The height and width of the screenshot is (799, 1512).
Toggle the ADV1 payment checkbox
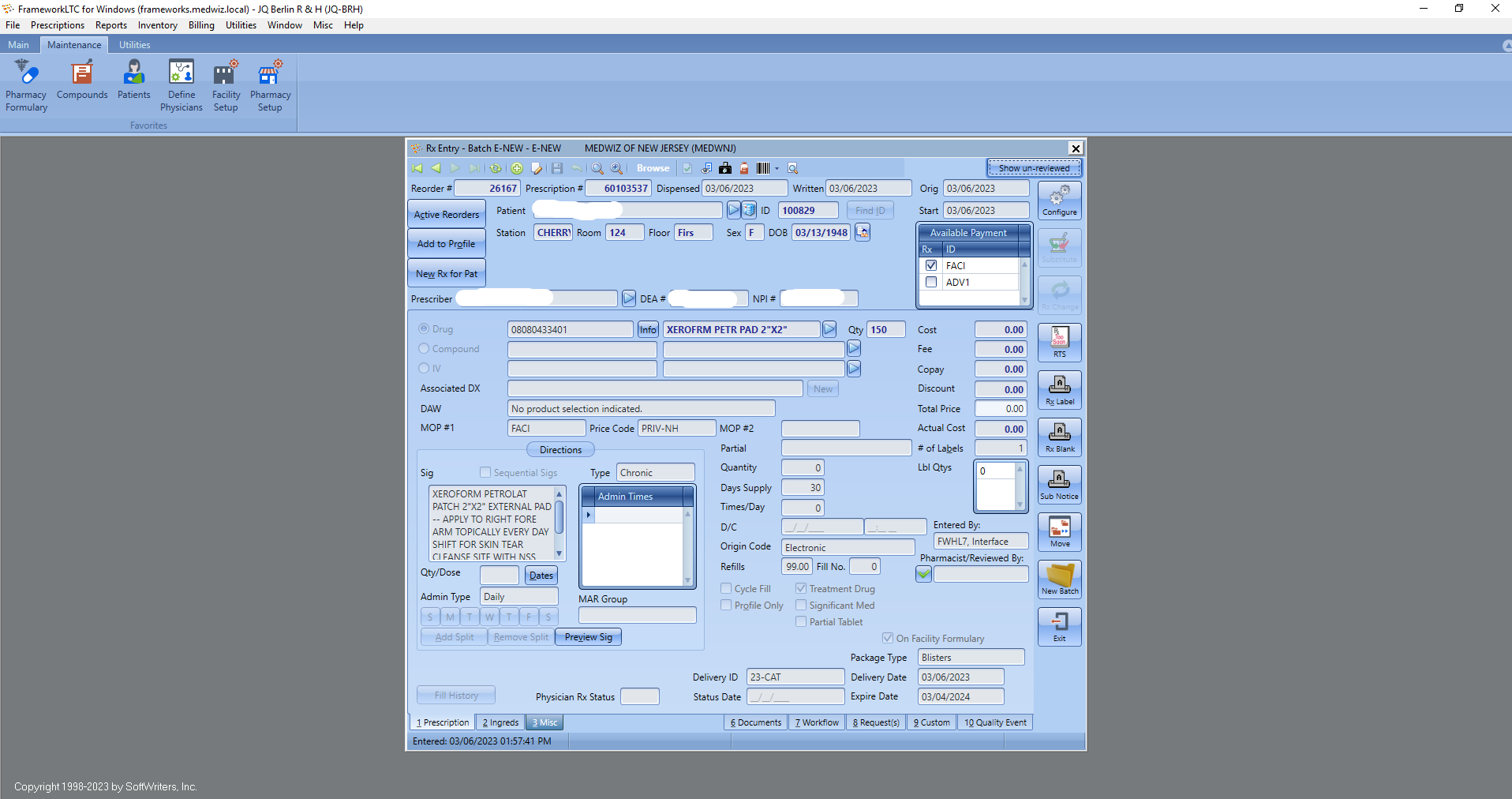click(931, 282)
